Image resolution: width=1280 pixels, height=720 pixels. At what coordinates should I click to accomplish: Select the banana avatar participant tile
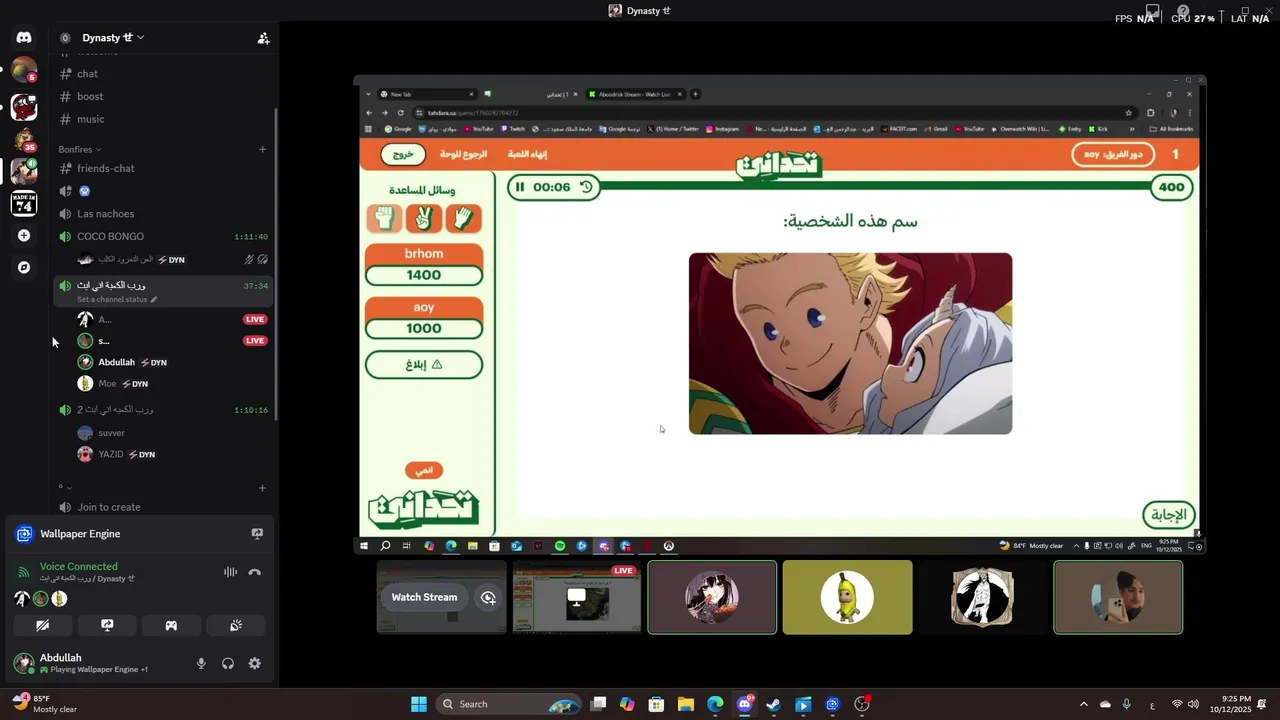pyautogui.click(x=847, y=597)
